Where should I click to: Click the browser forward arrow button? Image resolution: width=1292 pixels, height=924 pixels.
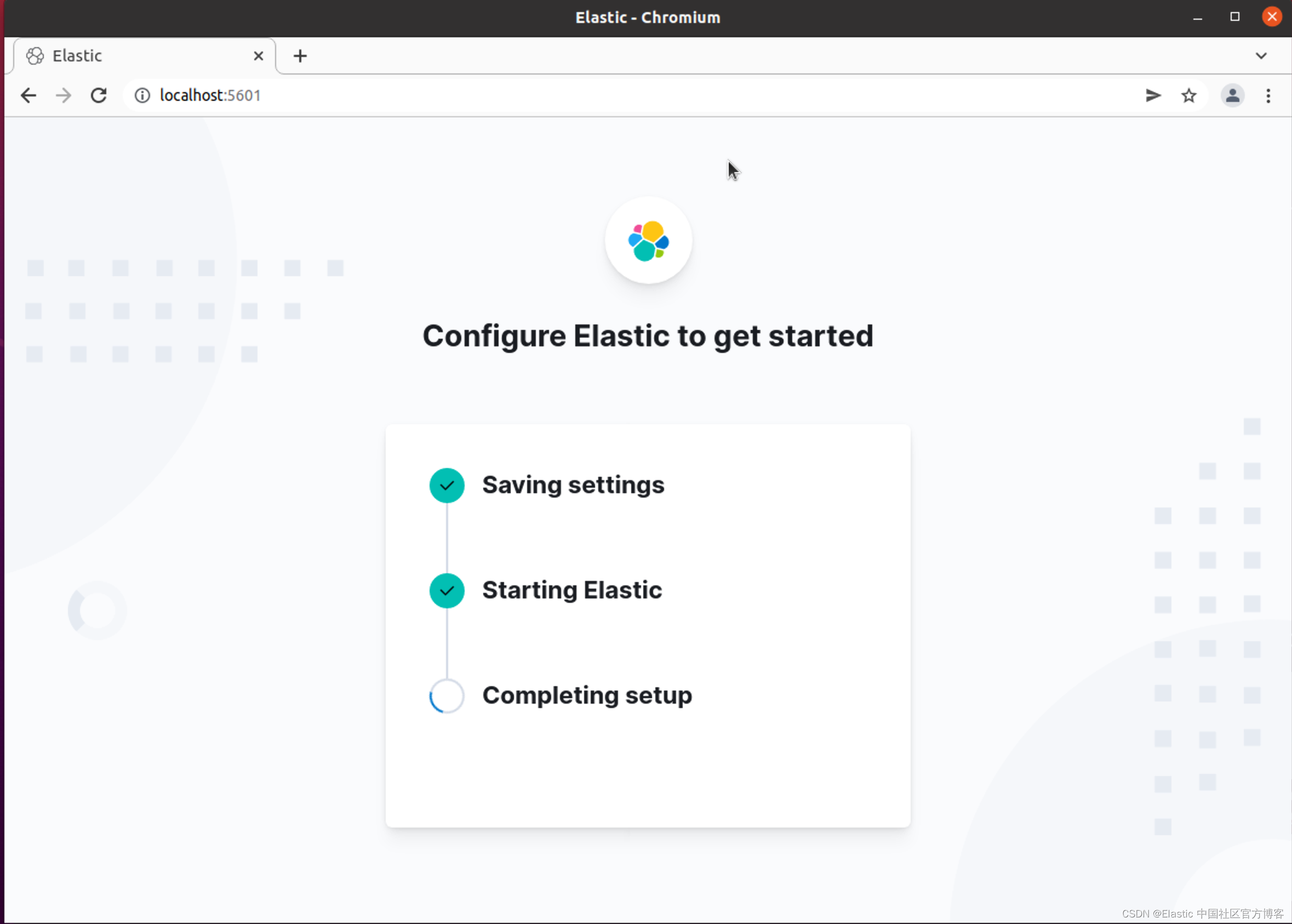[x=64, y=95]
